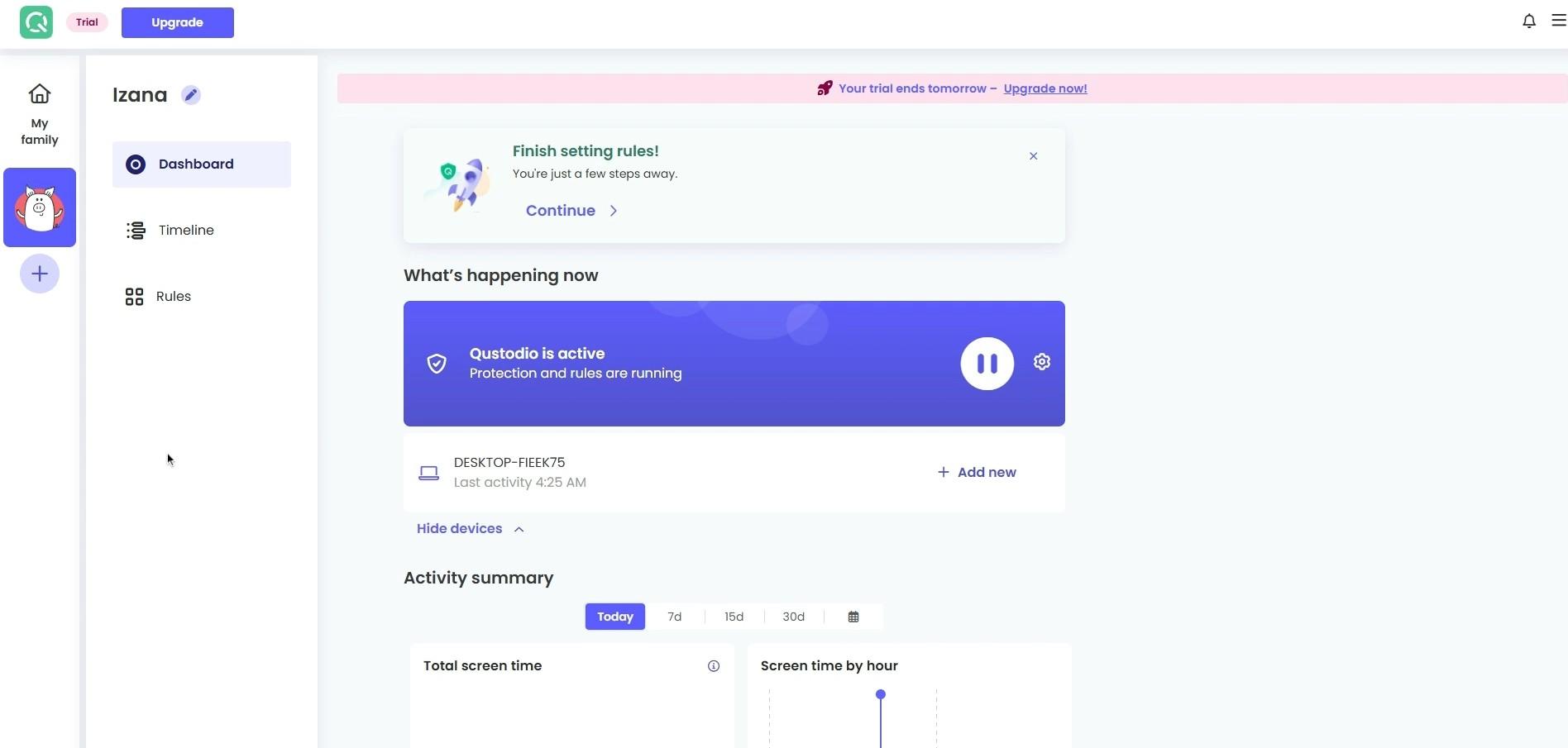Continue setting up rules
This screenshot has height=748, width=1568.
tap(571, 211)
